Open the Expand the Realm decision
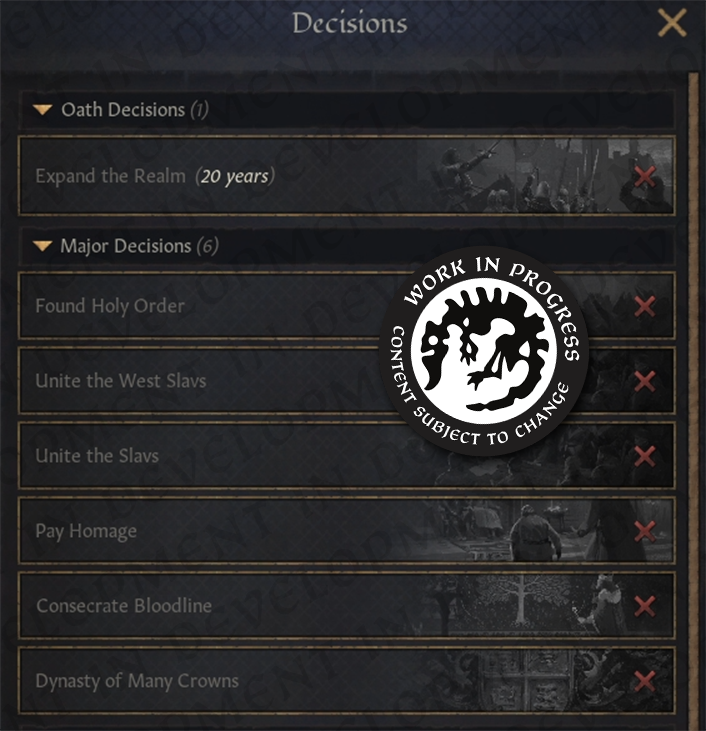 pos(152,177)
